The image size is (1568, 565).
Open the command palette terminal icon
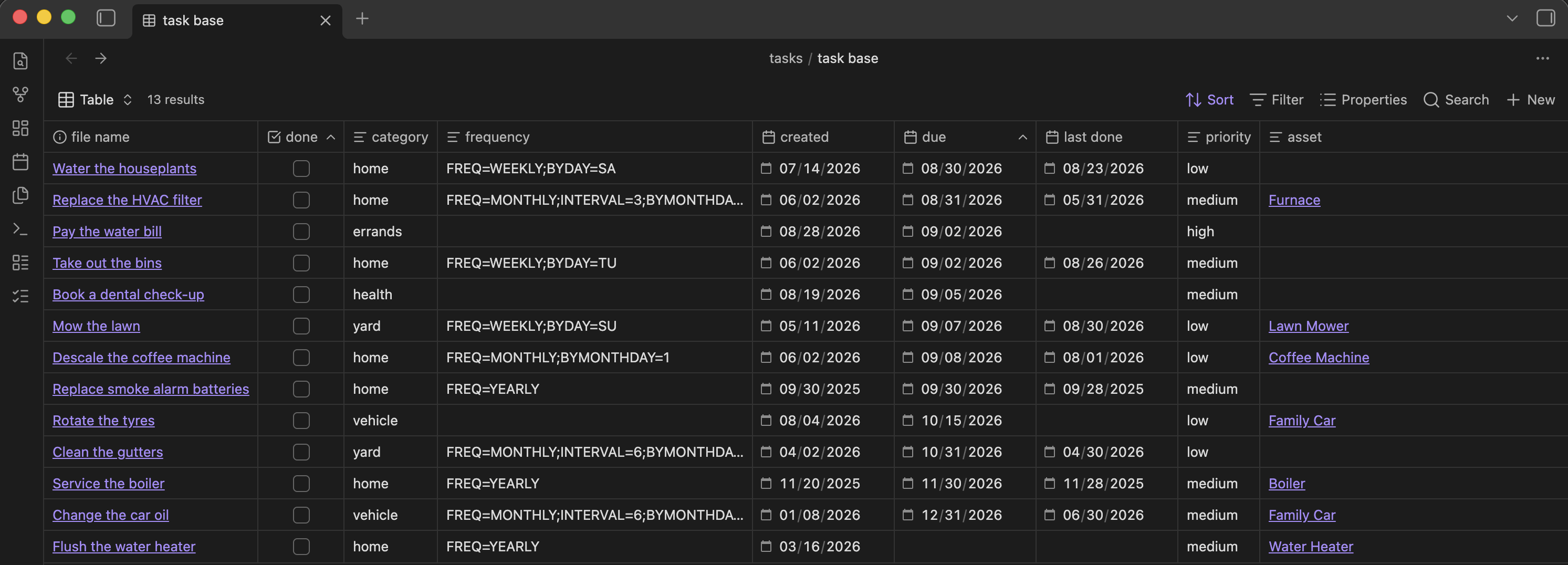point(20,229)
